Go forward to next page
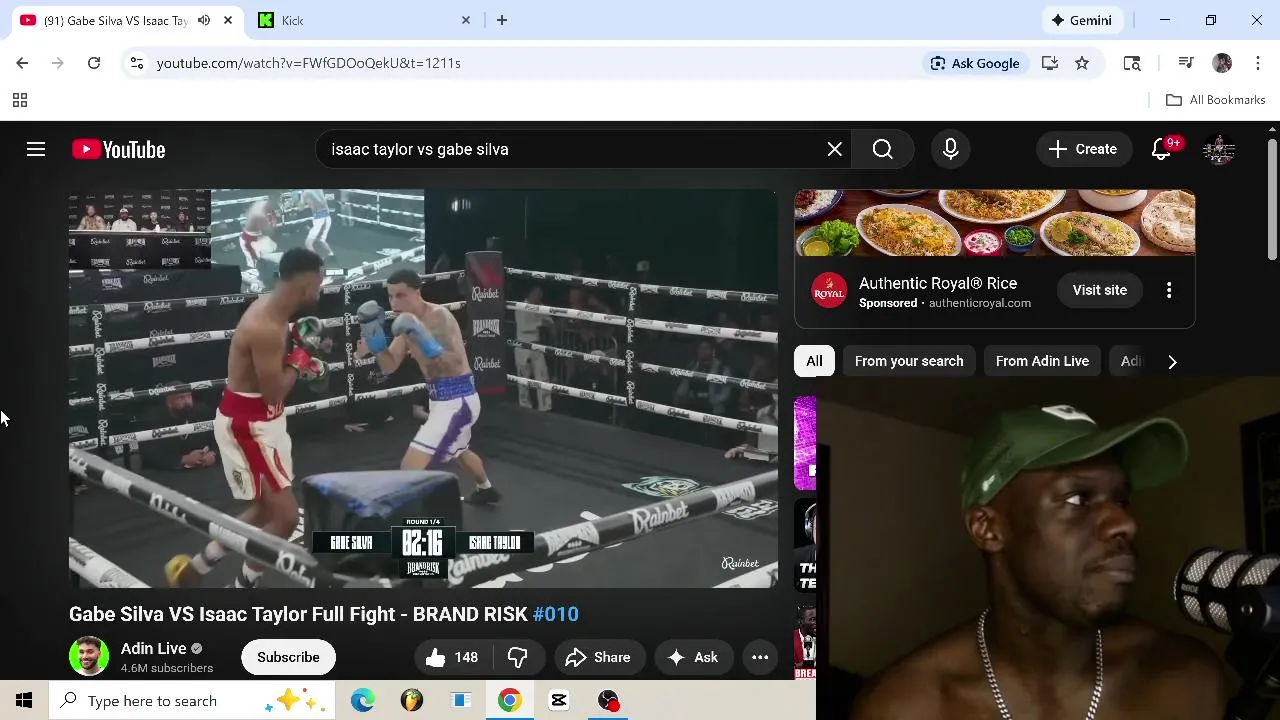 point(58,63)
